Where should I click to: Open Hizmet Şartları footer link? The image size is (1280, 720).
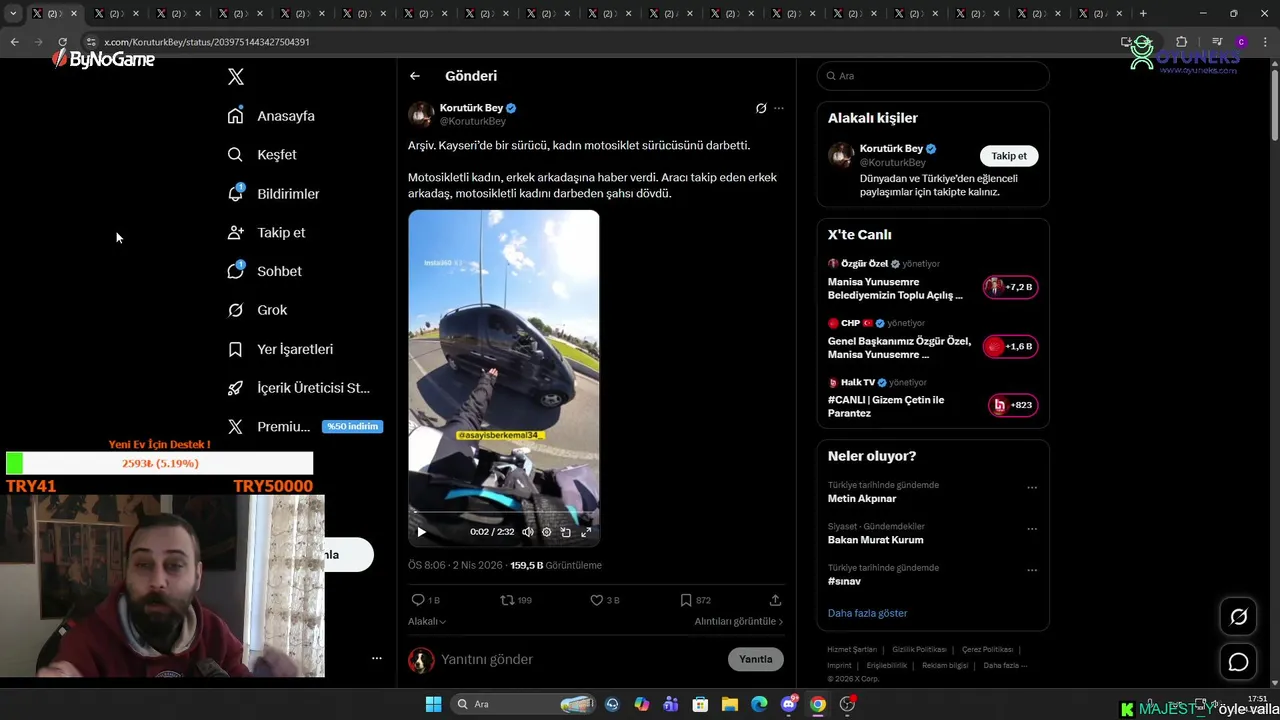click(x=852, y=650)
